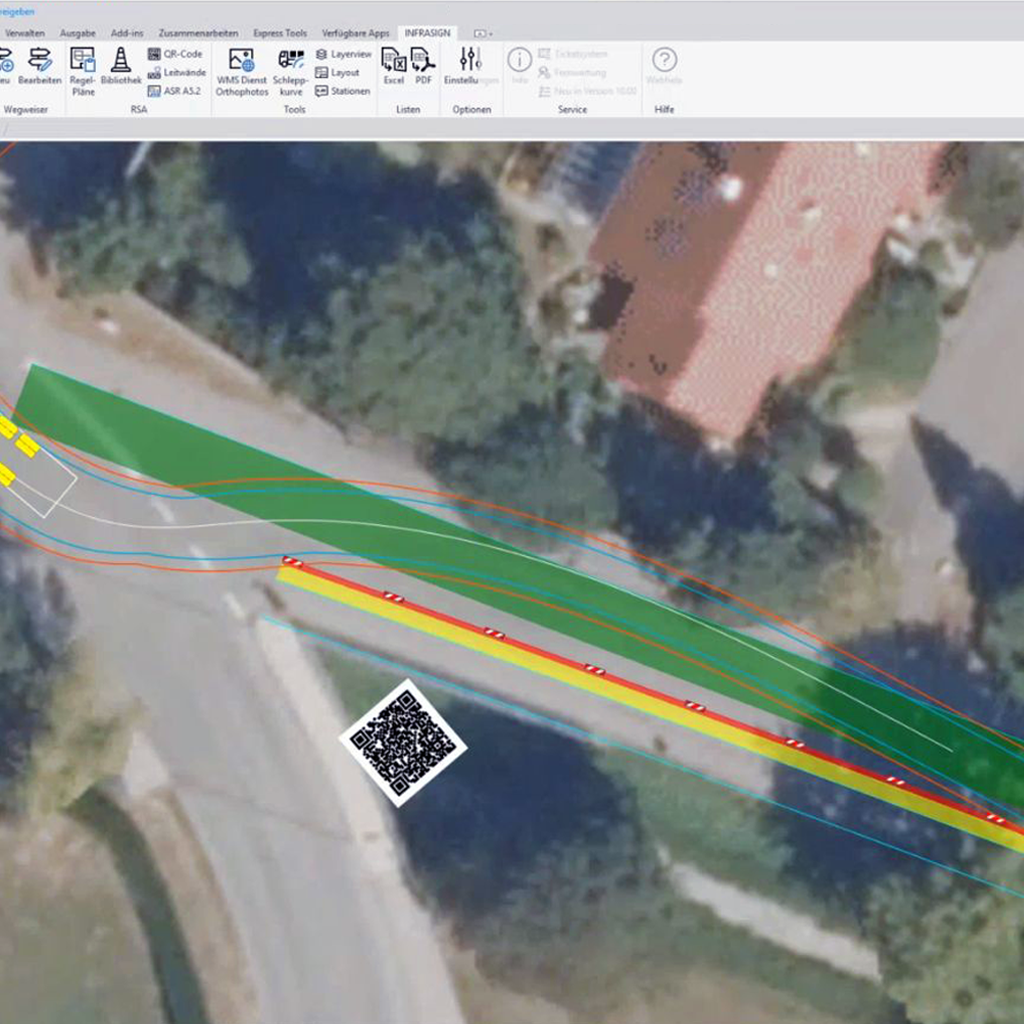1024x1024 pixels.
Task: Open the Bibliothek traffic cone library
Action: 121,68
